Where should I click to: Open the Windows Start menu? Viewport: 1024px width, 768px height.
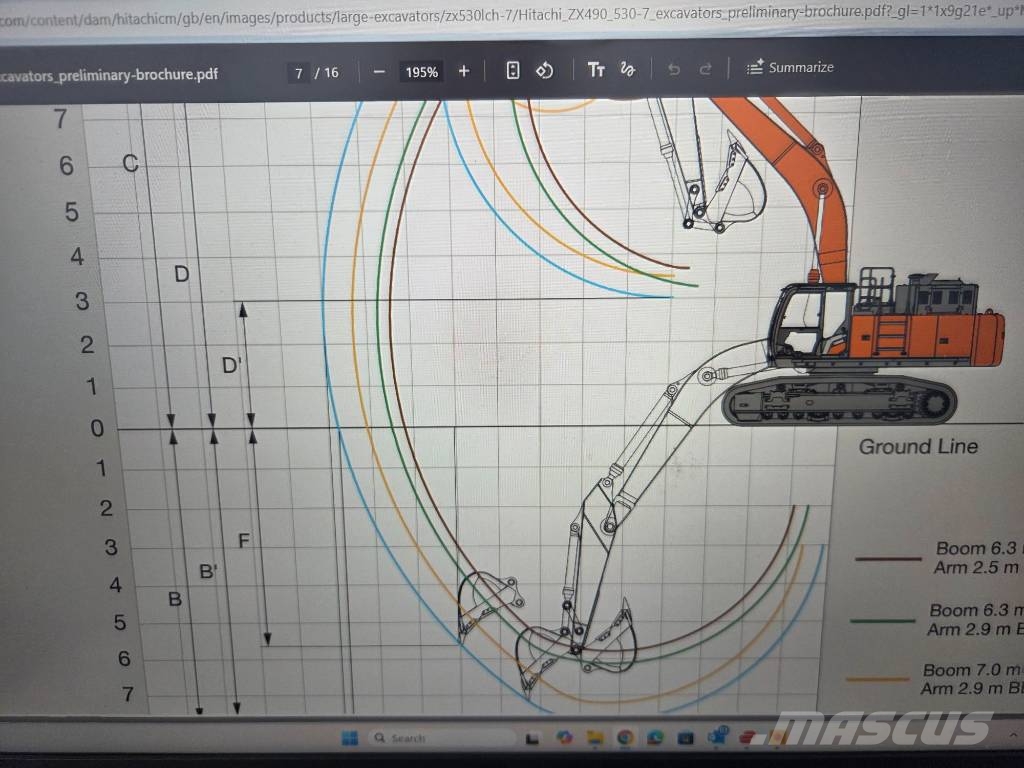(x=349, y=738)
